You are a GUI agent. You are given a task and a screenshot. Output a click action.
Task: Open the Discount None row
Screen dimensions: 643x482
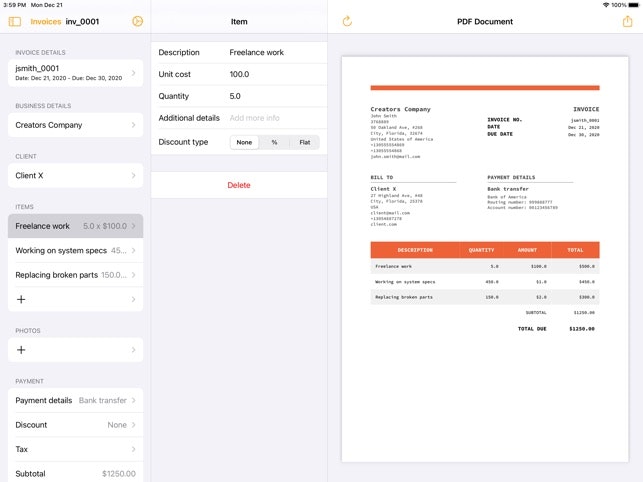click(x=75, y=425)
